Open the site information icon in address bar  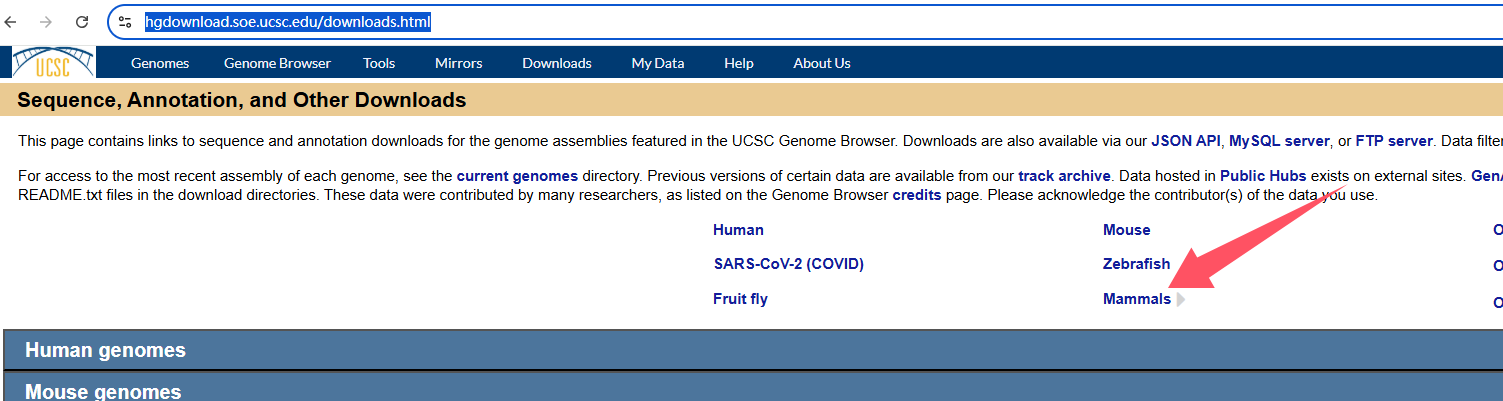(x=125, y=21)
